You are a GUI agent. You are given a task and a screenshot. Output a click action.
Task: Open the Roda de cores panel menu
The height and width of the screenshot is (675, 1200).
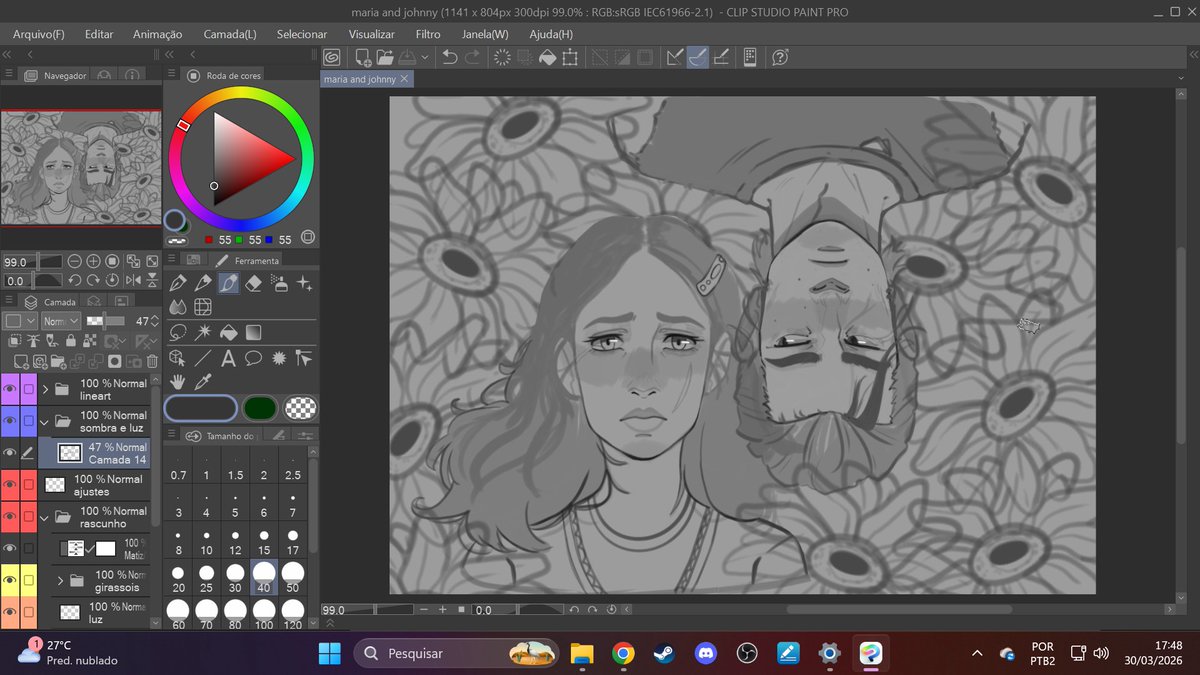coord(172,75)
